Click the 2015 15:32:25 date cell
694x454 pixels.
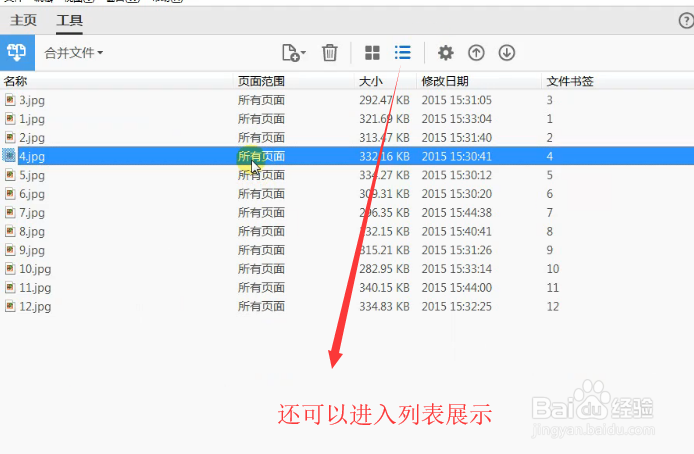pos(456,306)
